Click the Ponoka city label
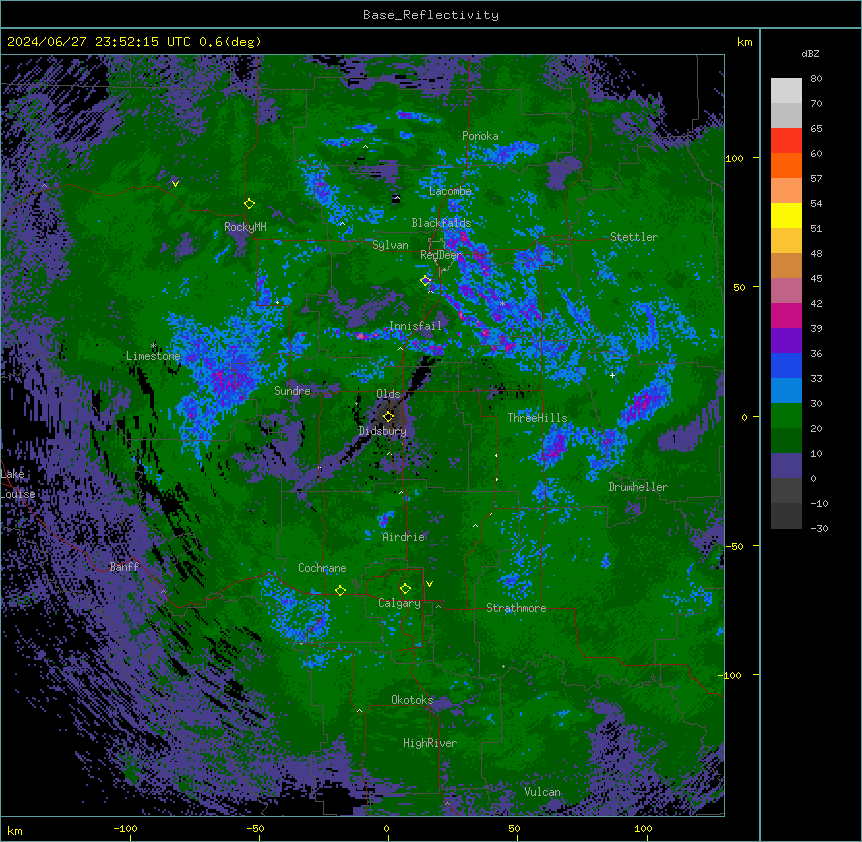 coord(480,136)
